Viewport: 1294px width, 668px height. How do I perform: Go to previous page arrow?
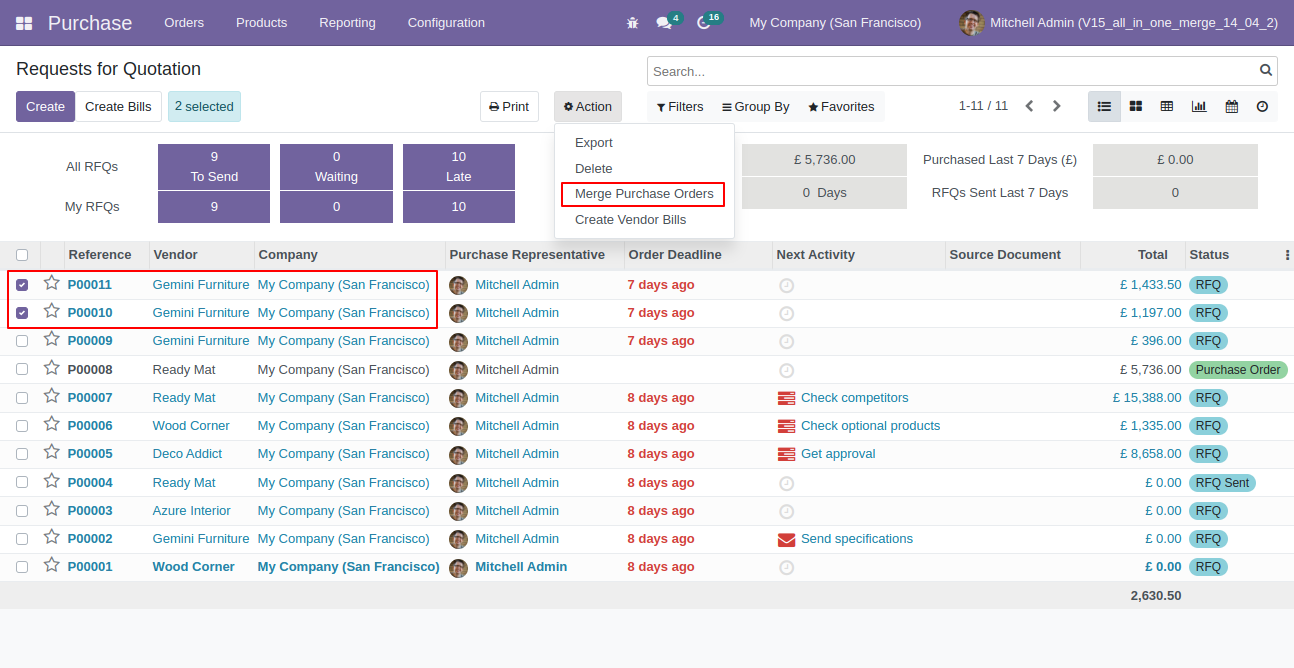1029,106
